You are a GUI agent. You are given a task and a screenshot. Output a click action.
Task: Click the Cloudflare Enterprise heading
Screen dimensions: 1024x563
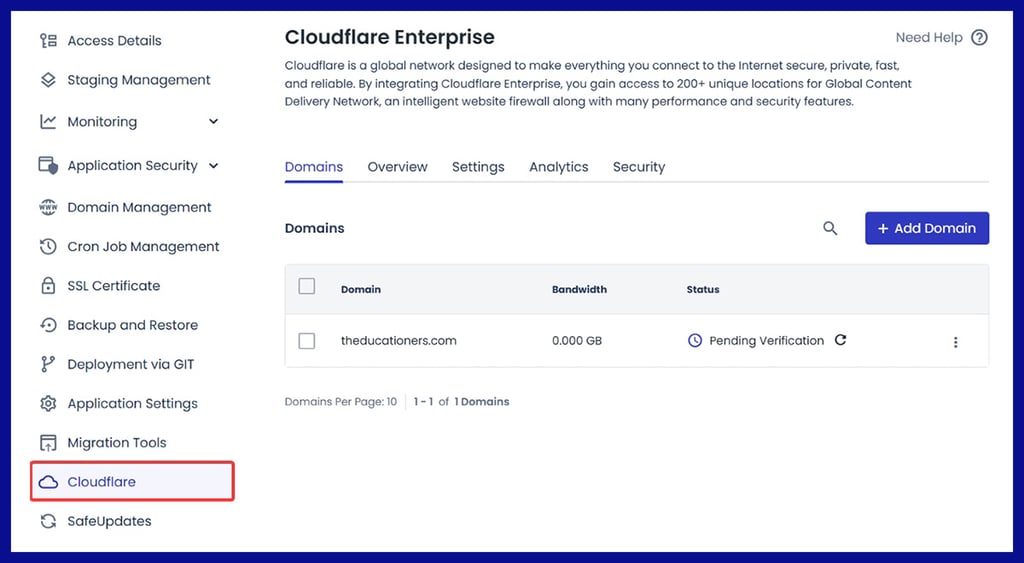tap(389, 37)
